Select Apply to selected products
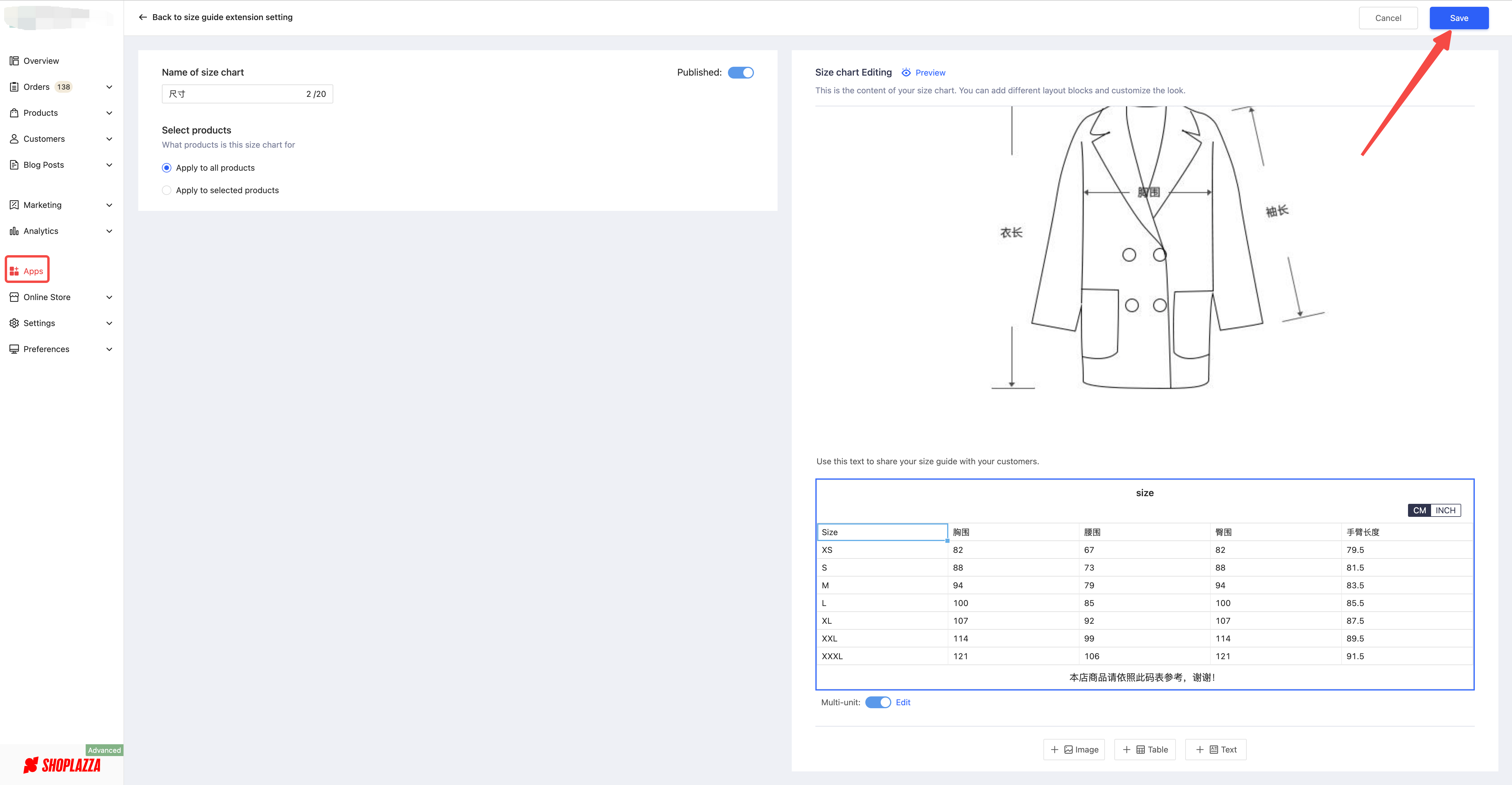The image size is (1512, 785). 167,190
